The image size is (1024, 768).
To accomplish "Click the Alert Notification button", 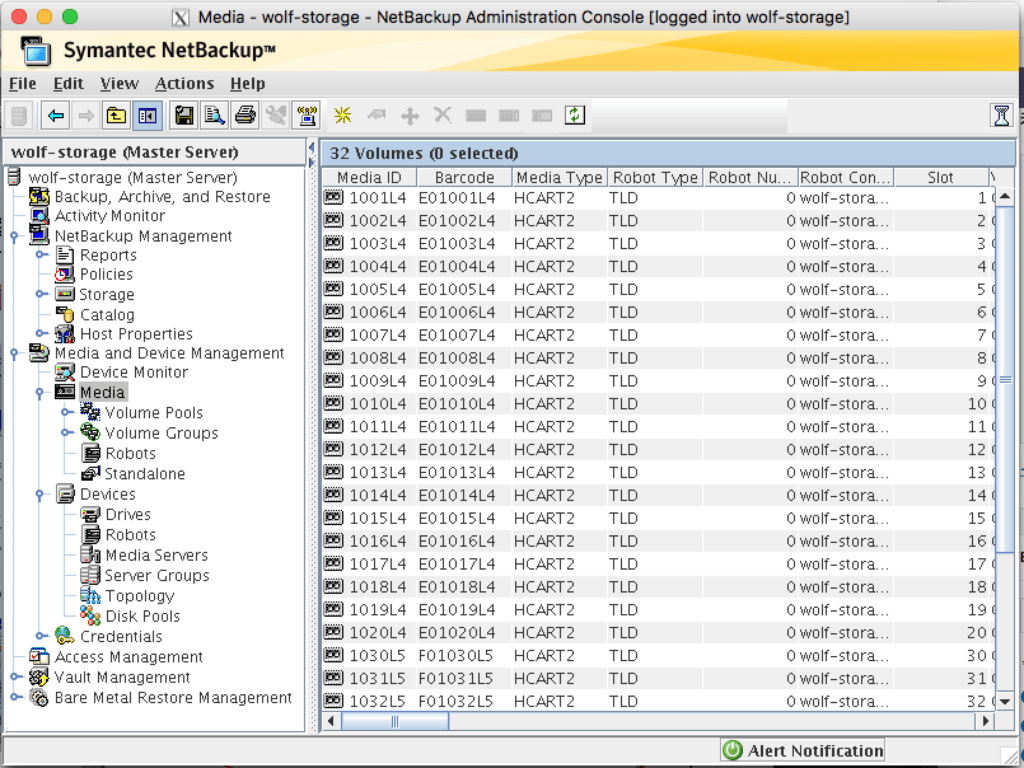I will (x=800, y=750).
